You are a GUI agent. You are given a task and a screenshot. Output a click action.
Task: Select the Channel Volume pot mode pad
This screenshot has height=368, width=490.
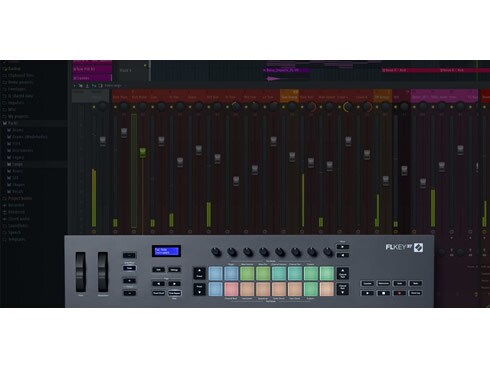[279, 273]
